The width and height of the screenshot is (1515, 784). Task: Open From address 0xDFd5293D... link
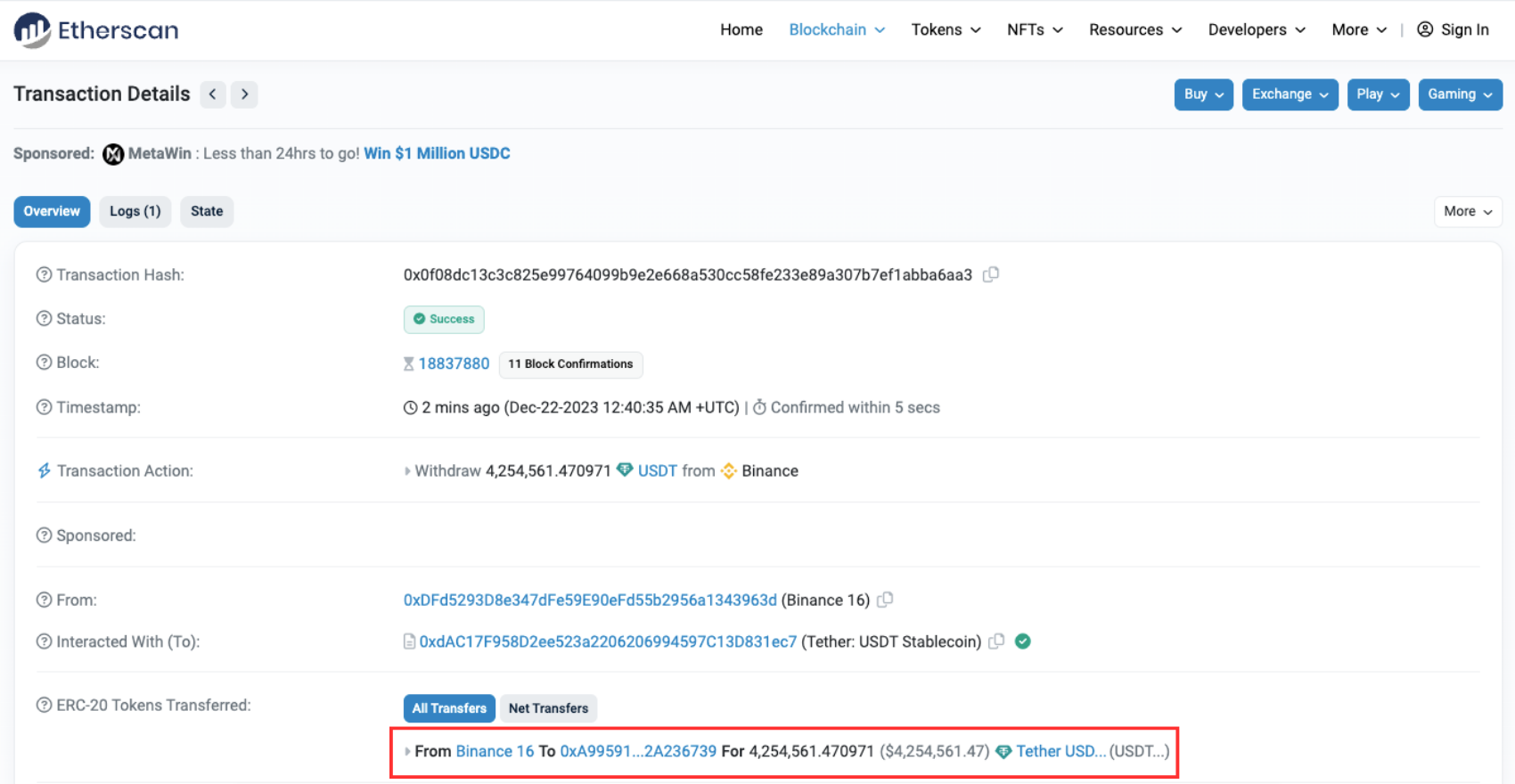click(590, 600)
